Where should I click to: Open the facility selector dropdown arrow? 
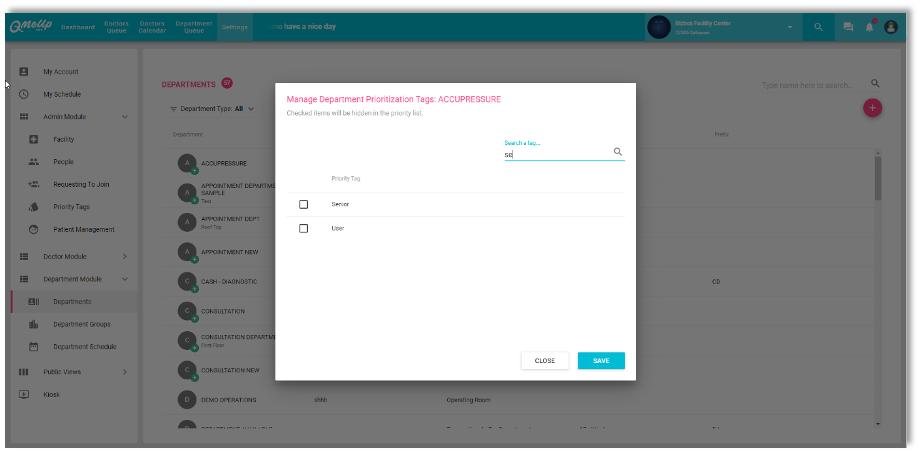[x=789, y=27]
